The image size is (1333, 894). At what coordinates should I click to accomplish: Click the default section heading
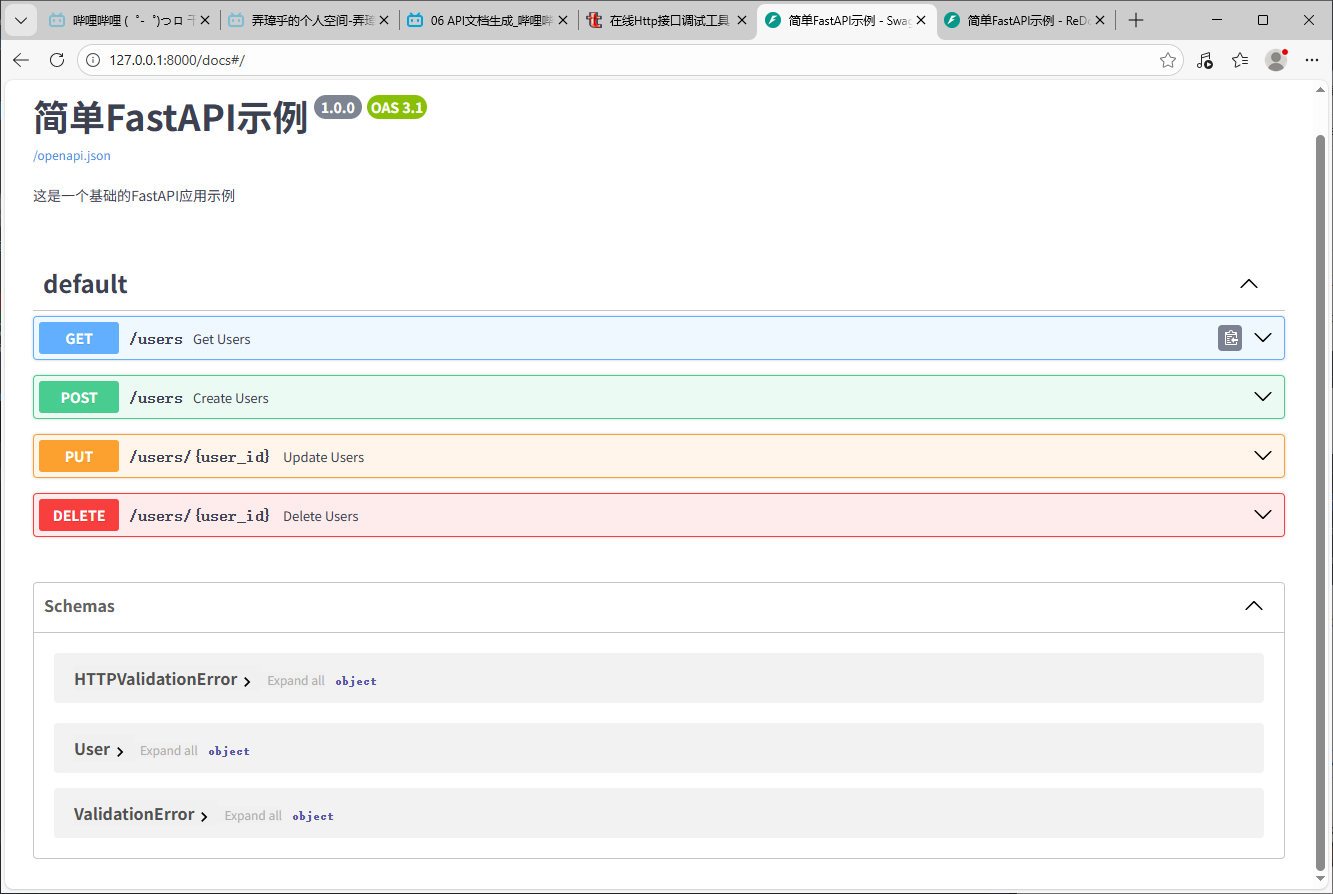pyautogui.click(x=85, y=284)
